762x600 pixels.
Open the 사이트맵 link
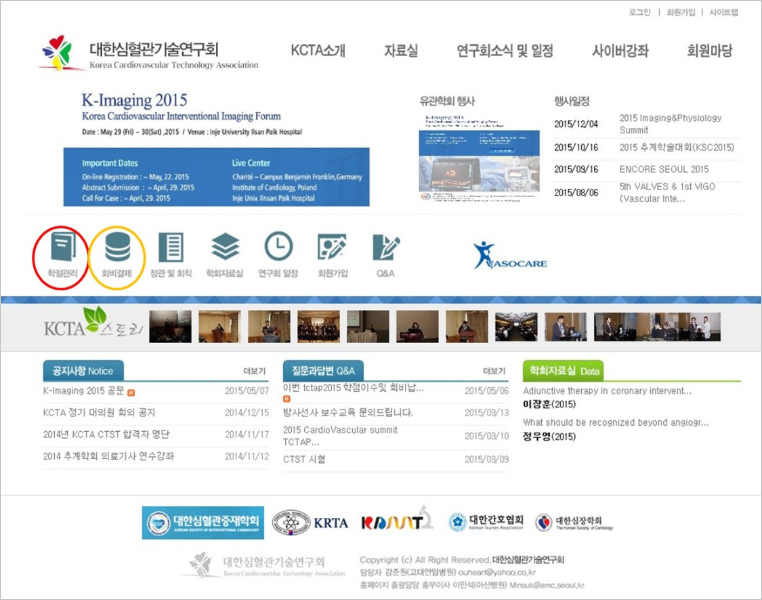click(723, 12)
